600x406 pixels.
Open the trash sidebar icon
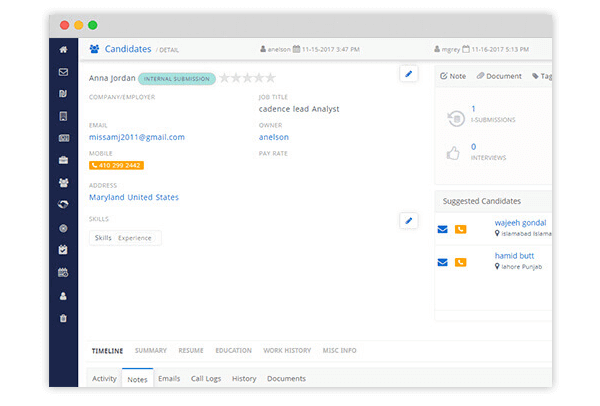point(64,318)
